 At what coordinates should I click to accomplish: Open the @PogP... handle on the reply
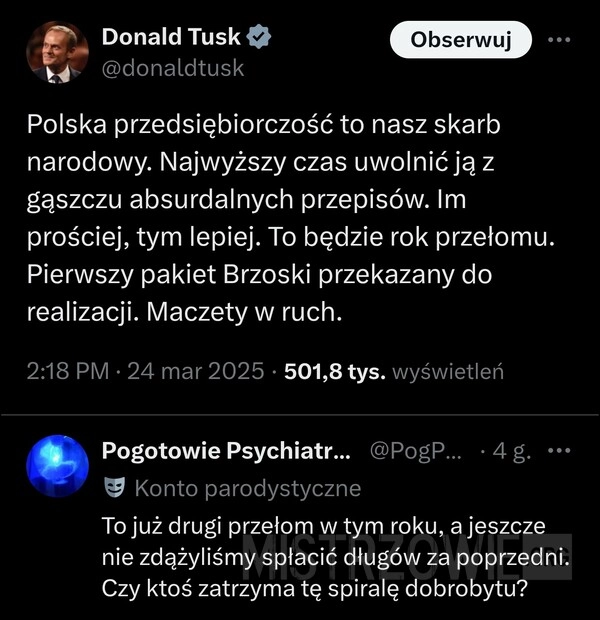tap(416, 451)
